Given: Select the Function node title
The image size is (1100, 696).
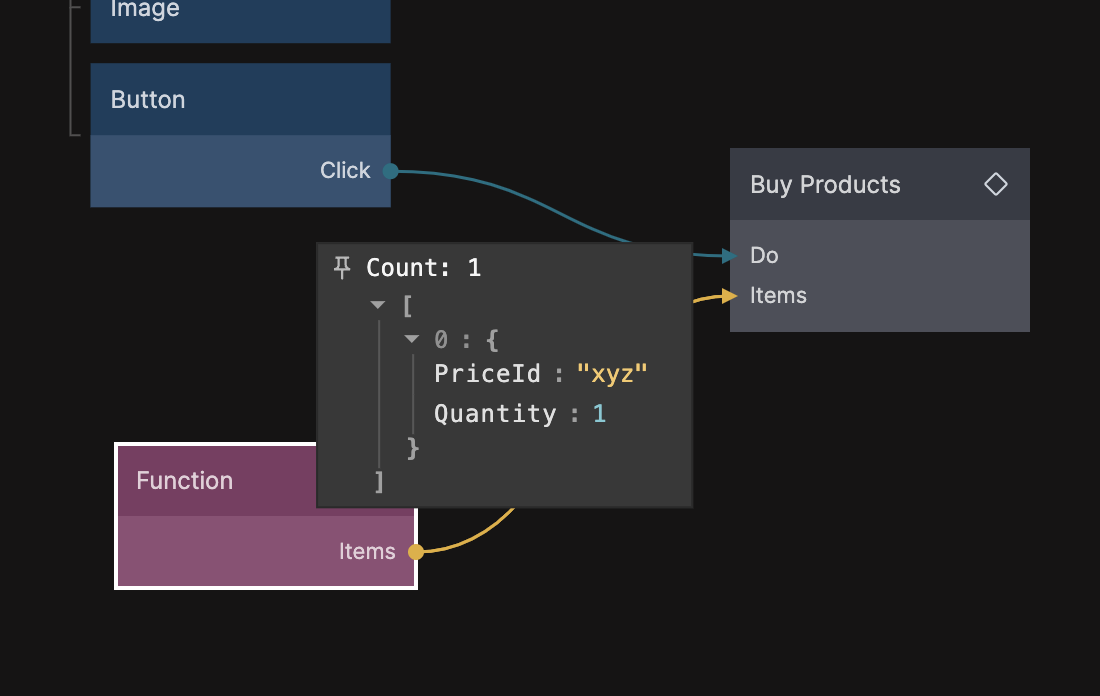Looking at the screenshot, I should coord(185,481).
